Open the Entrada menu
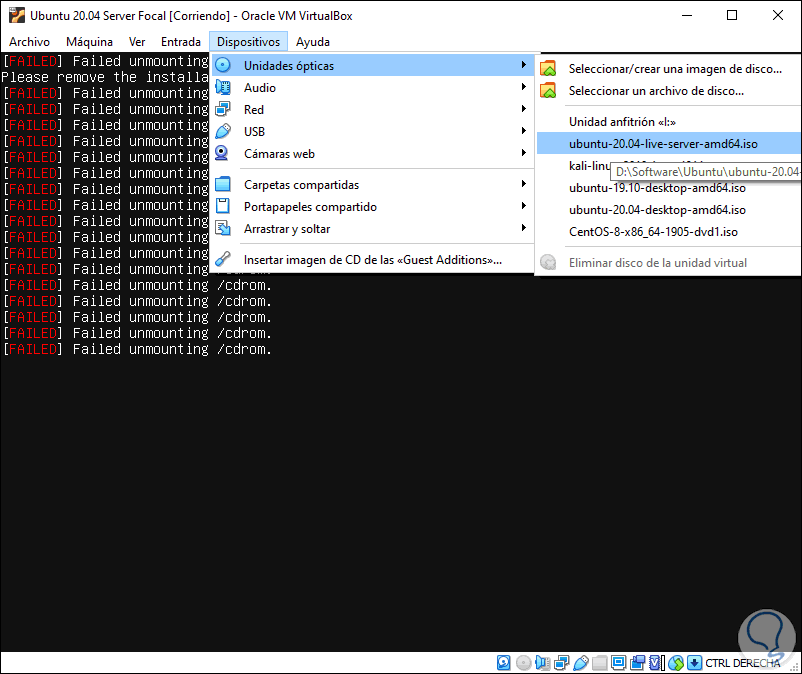The height and width of the screenshot is (674, 802). 181,42
